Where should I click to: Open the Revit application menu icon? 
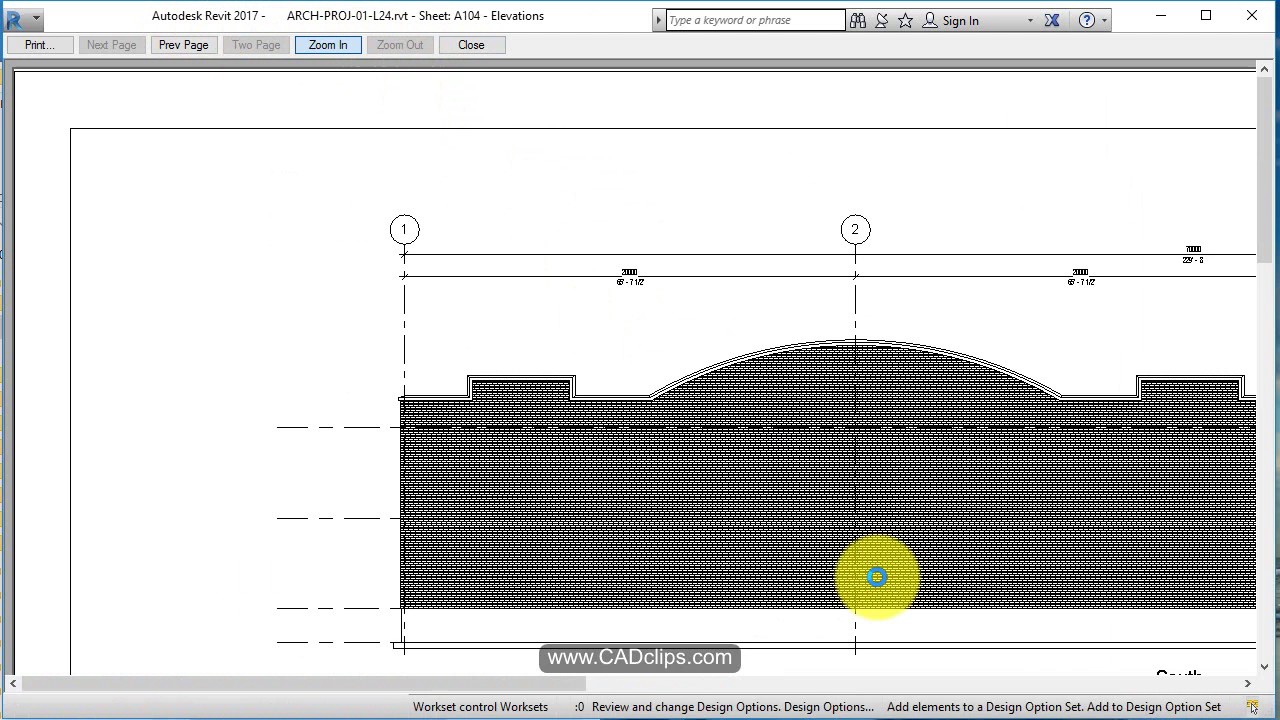14,17
